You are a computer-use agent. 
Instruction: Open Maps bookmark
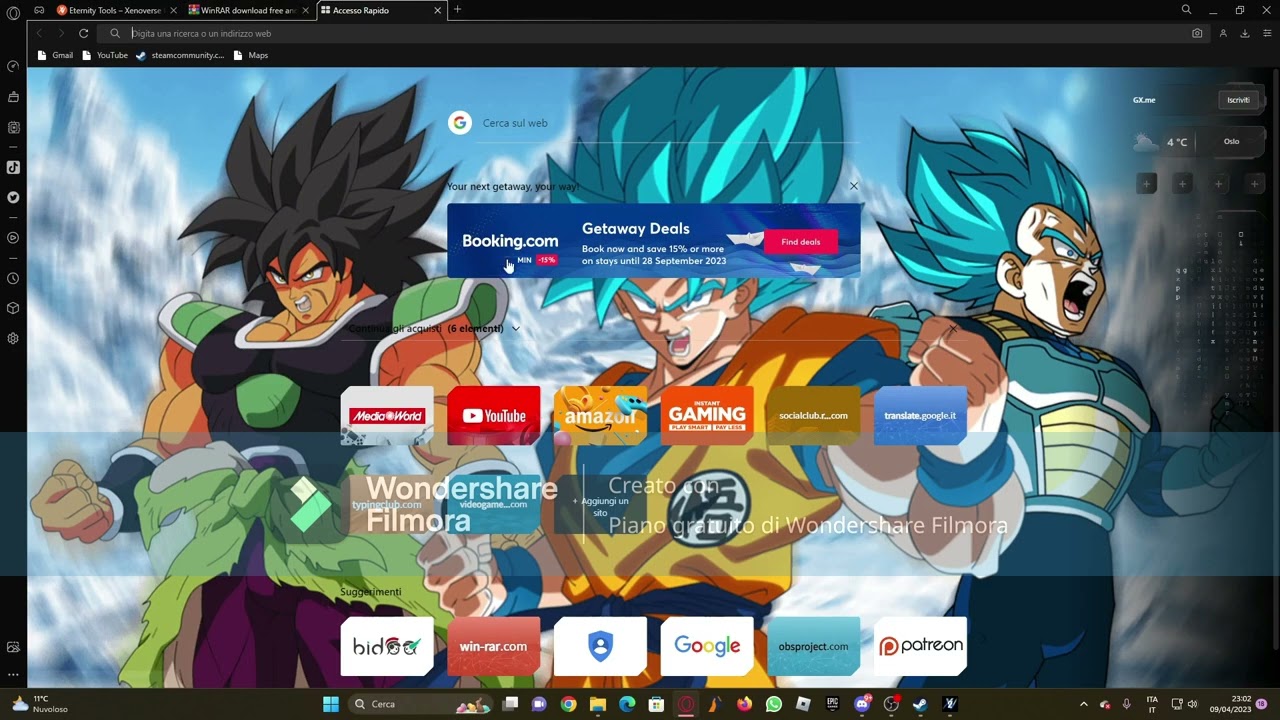coord(250,55)
